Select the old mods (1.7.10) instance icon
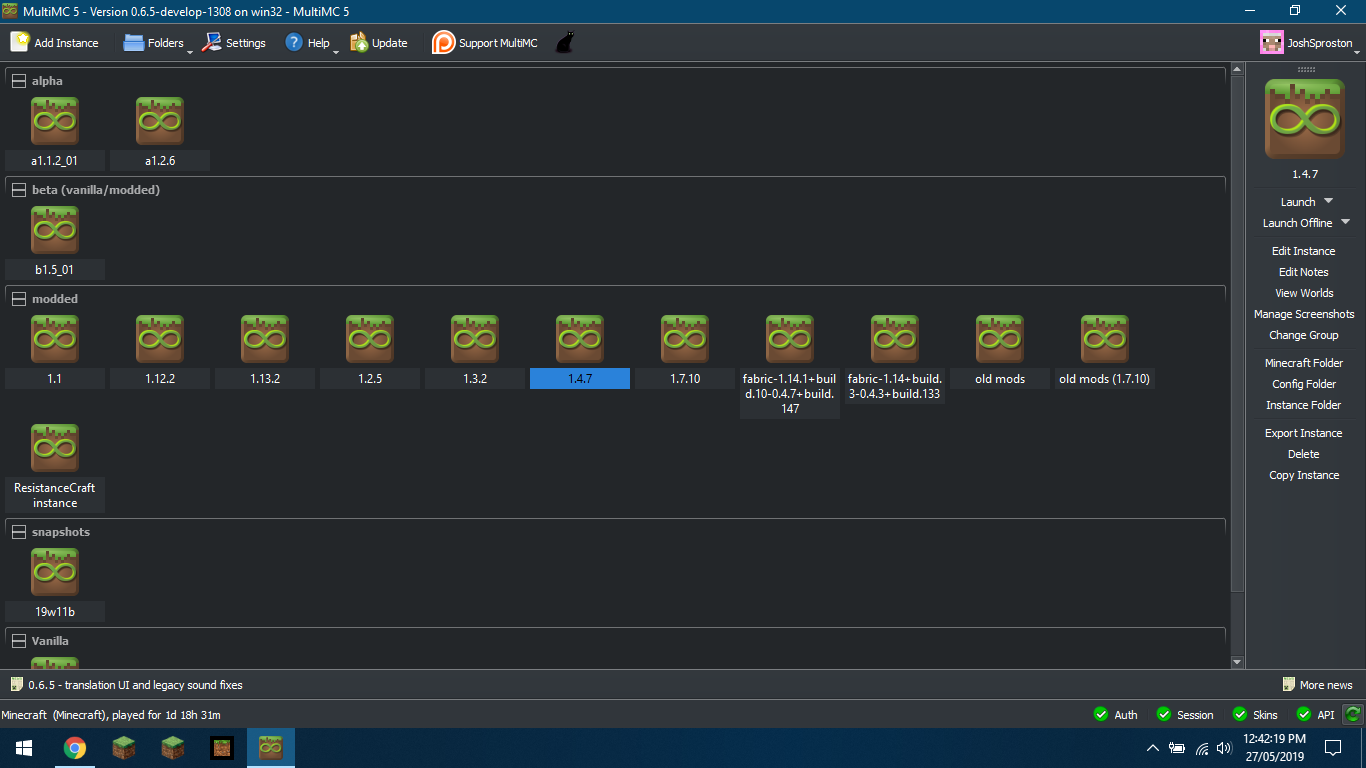 (x=1105, y=339)
